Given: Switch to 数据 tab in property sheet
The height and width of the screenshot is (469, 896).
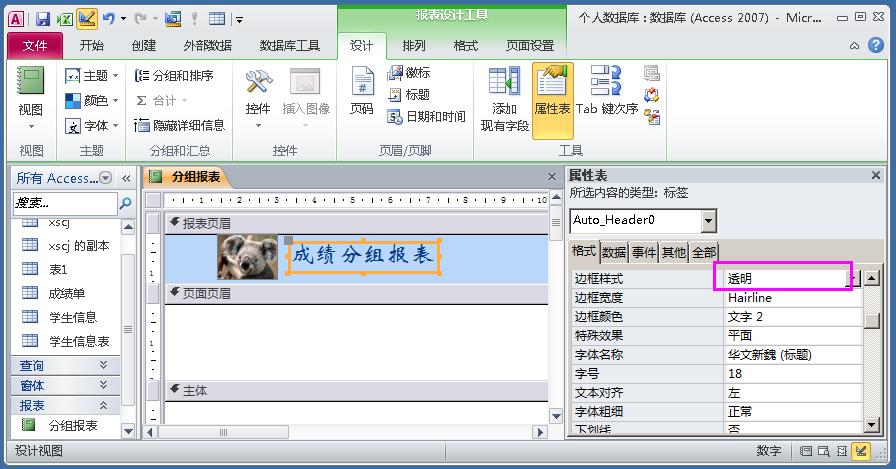Looking at the screenshot, I should [614, 252].
